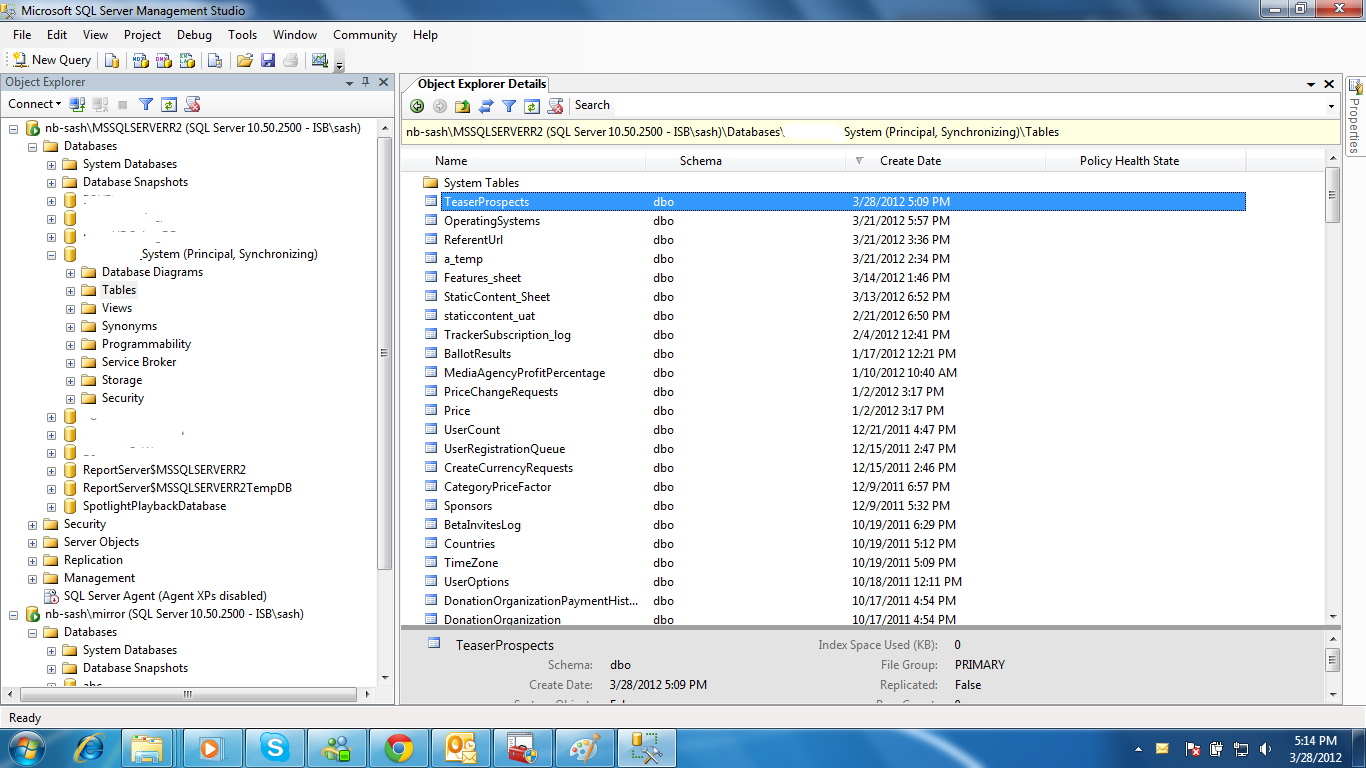1366x768 pixels.
Task: Open the Search box dropdown arrow
Action: pyautogui.click(x=1331, y=106)
